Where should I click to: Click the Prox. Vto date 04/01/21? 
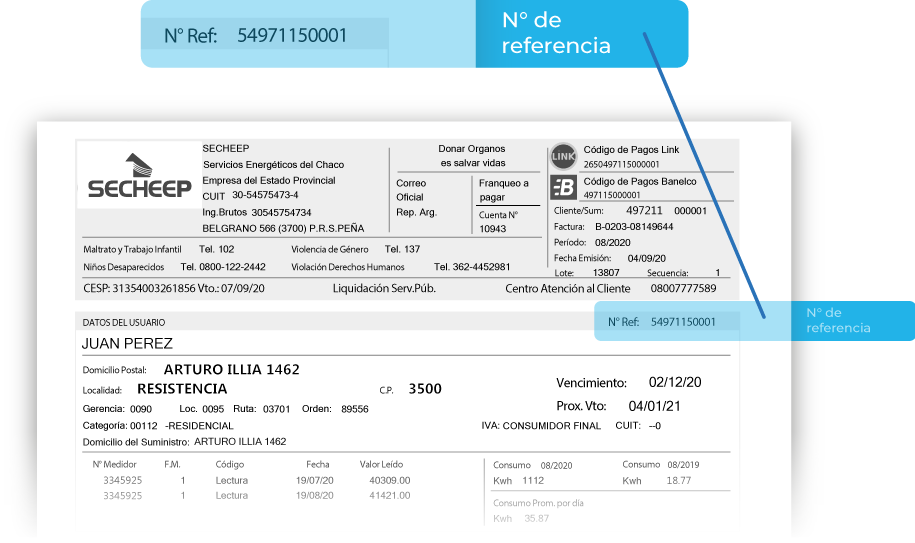654,406
